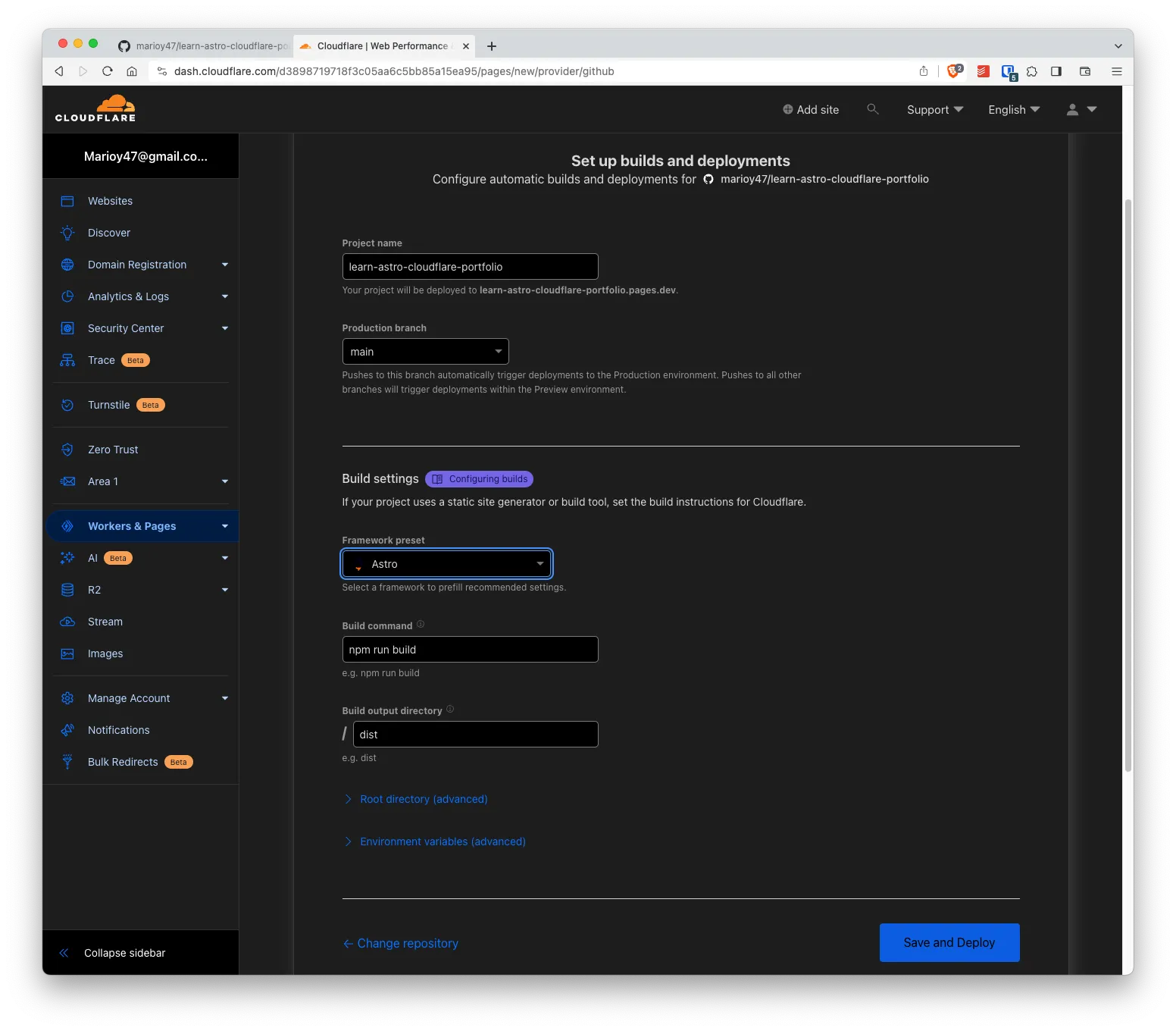Open Discover in the sidebar
The width and height of the screenshot is (1176, 1031).
[x=109, y=233]
